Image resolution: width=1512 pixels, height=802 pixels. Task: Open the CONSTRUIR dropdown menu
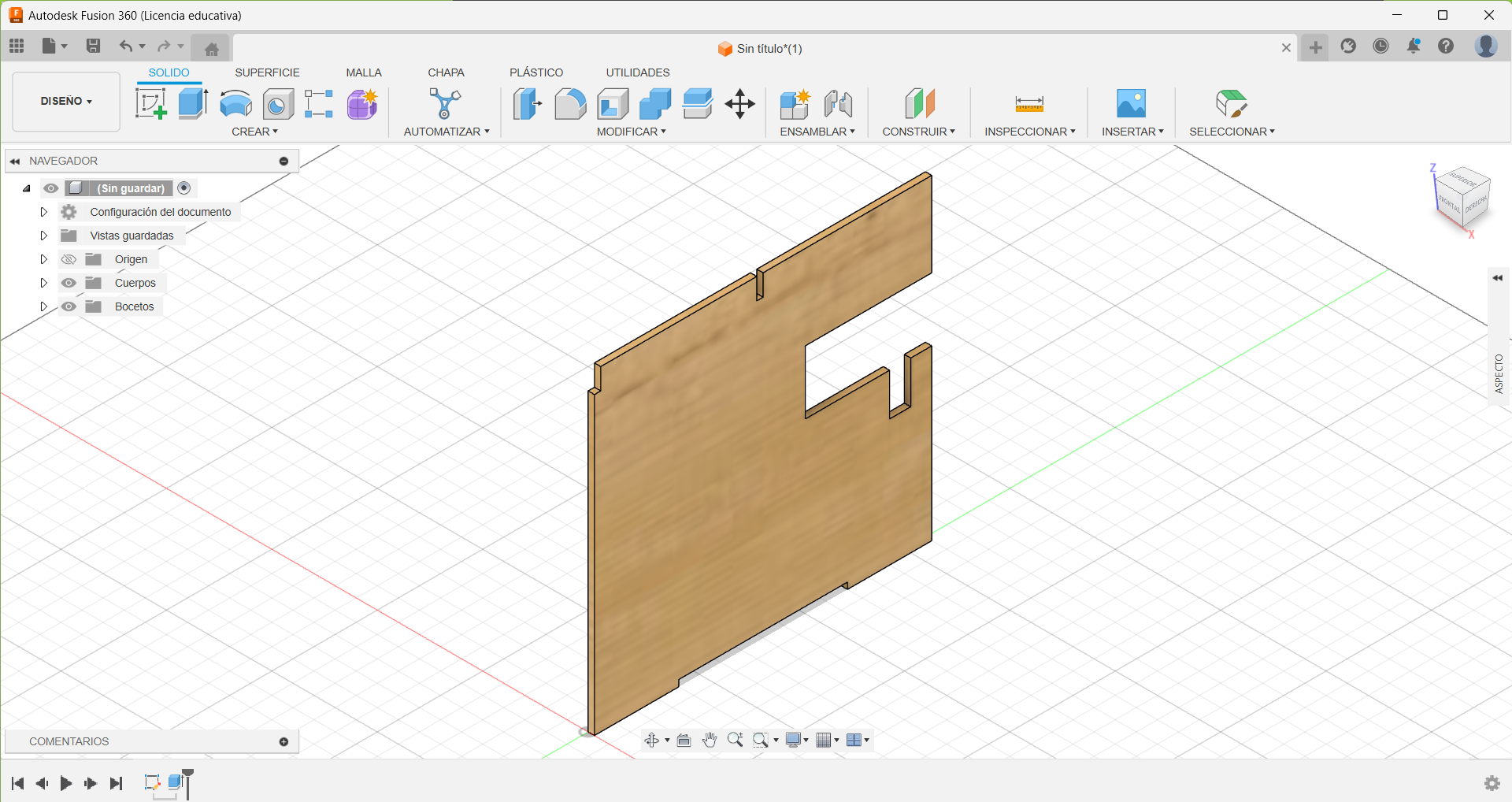pyautogui.click(x=918, y=132)
